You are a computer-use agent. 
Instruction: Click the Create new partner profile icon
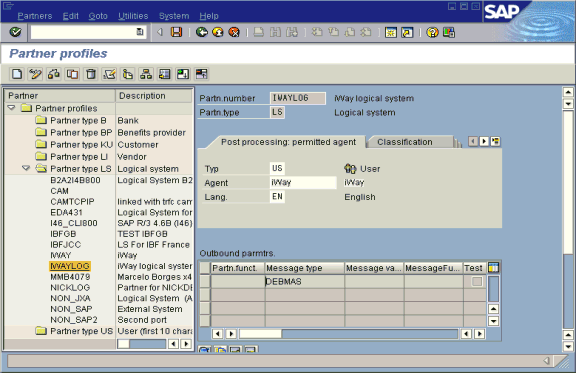pos(17,74)
